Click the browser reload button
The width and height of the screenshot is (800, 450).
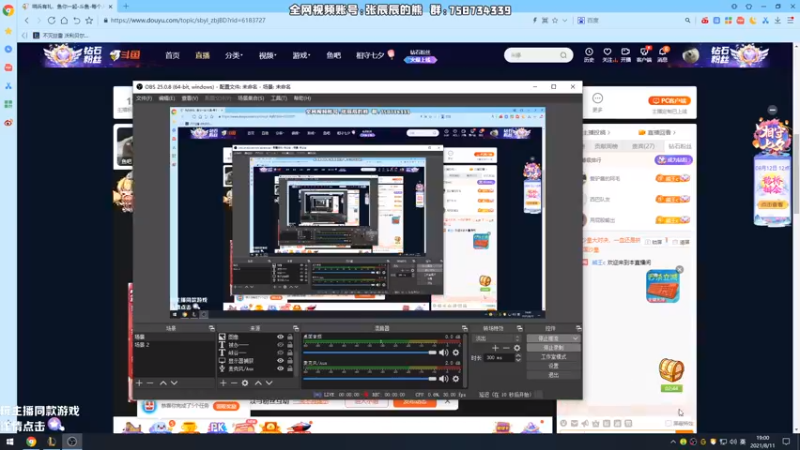(x=52, y=20)
